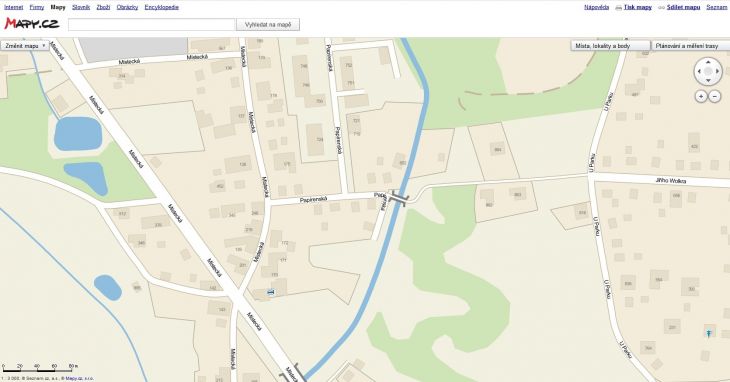Pan map north using compass up arrow
The image size is (730, 382).
point(708,62)
